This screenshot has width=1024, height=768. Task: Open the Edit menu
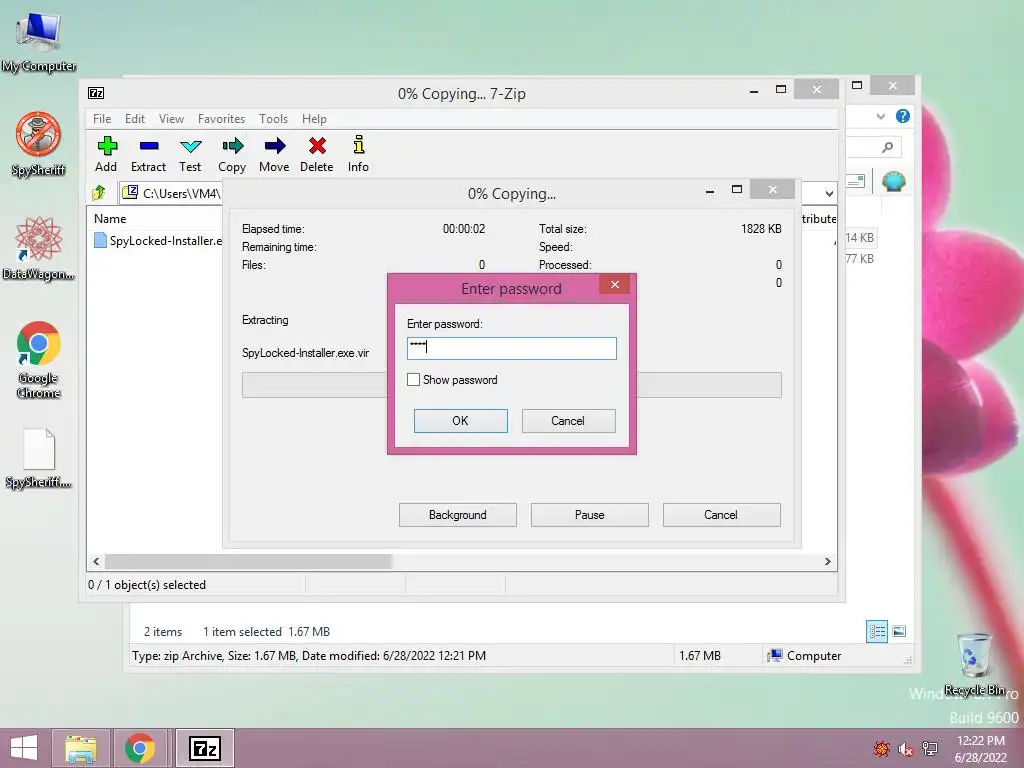coord(135,119)
